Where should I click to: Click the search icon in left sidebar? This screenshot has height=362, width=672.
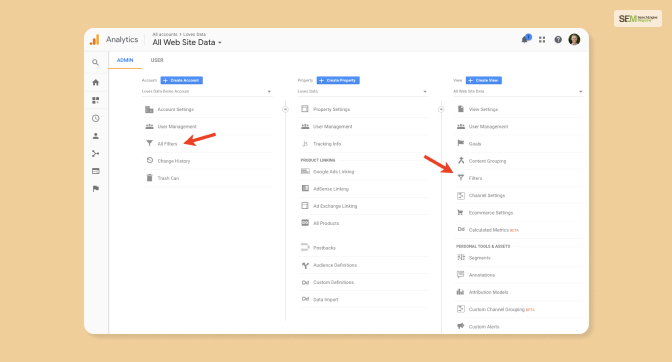pyautogui.click(x=96, y=63)
